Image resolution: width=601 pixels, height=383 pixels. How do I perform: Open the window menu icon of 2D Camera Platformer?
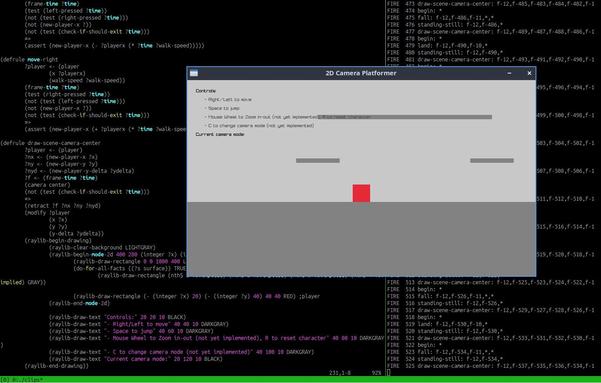[x=194, y=73]
